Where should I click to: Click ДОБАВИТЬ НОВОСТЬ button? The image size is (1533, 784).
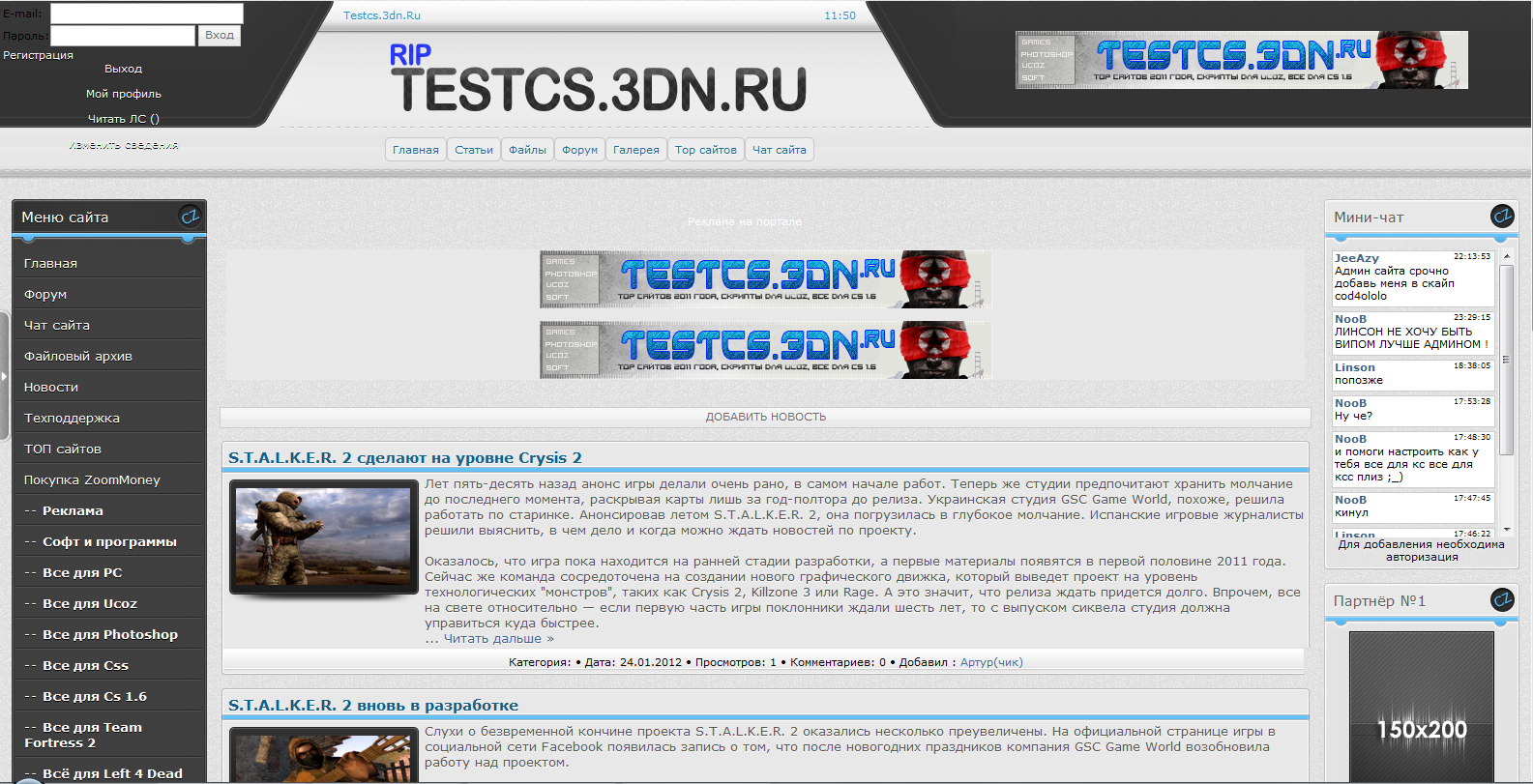pyautogui.click(x=766, y=417)
